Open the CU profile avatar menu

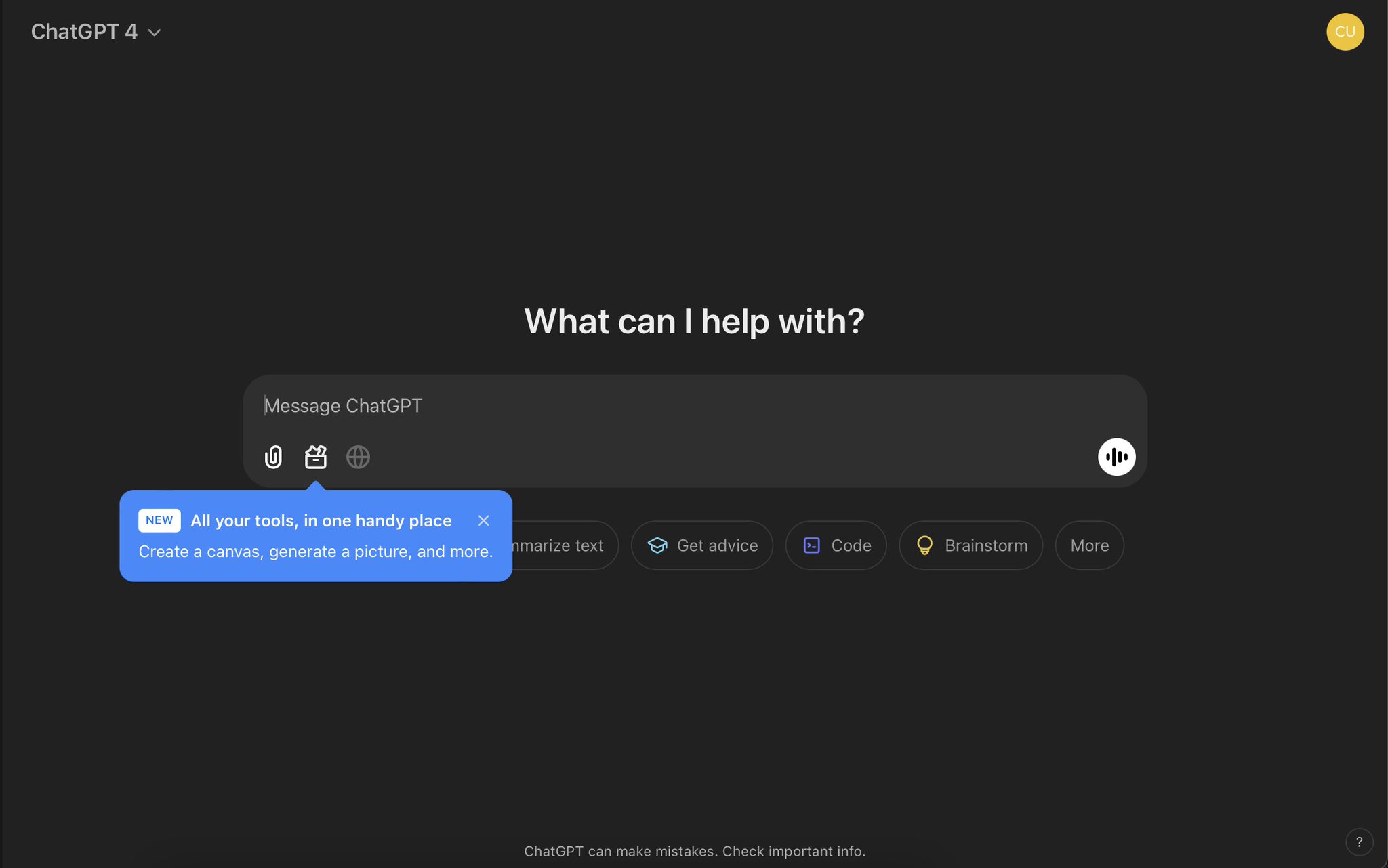point(1345,32)
